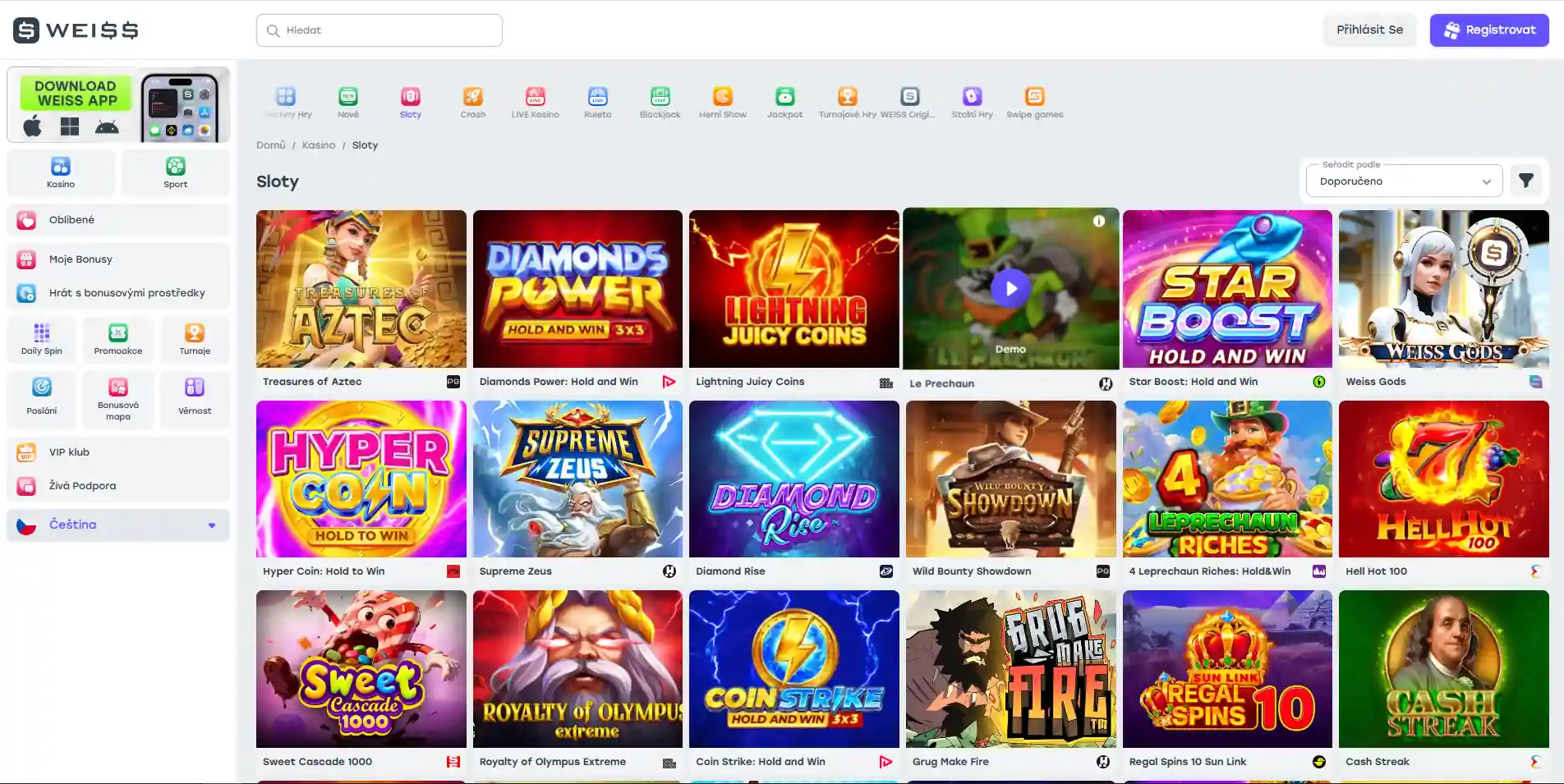Viewport: 1564px width, 784px height.
Task: Go to Domů breadcrumb link
Action: (x=271, y=145)
